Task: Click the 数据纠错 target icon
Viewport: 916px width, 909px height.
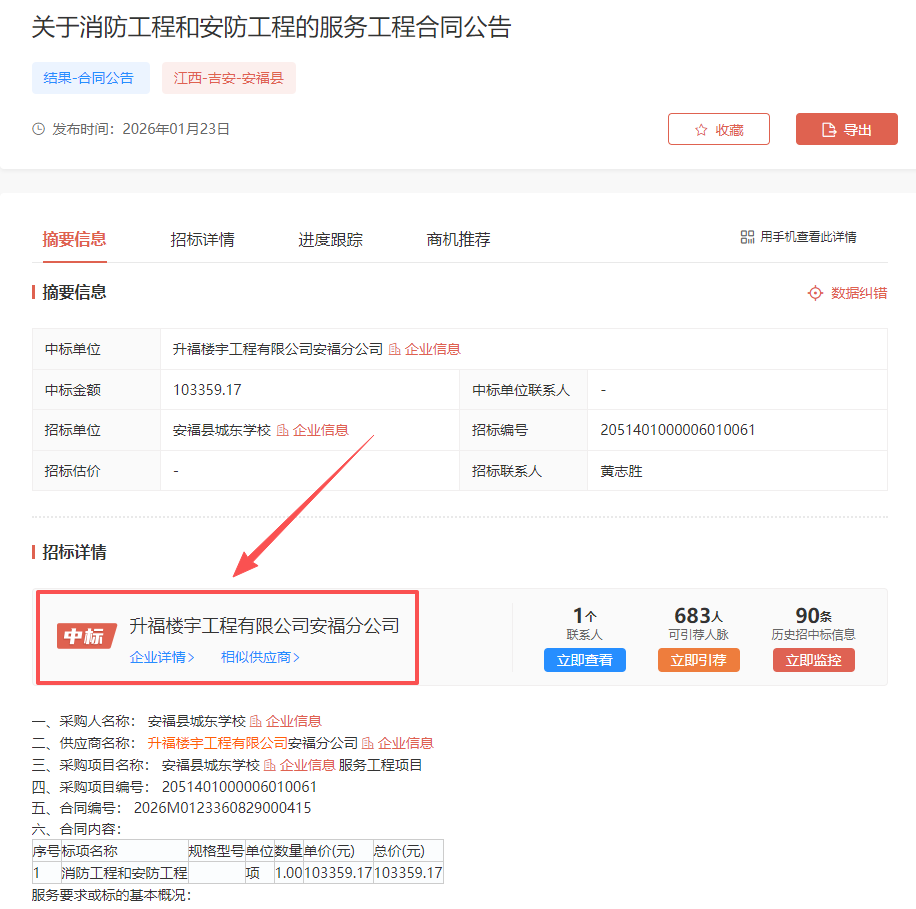Action: pyautogui.click(x=815, y=293)
